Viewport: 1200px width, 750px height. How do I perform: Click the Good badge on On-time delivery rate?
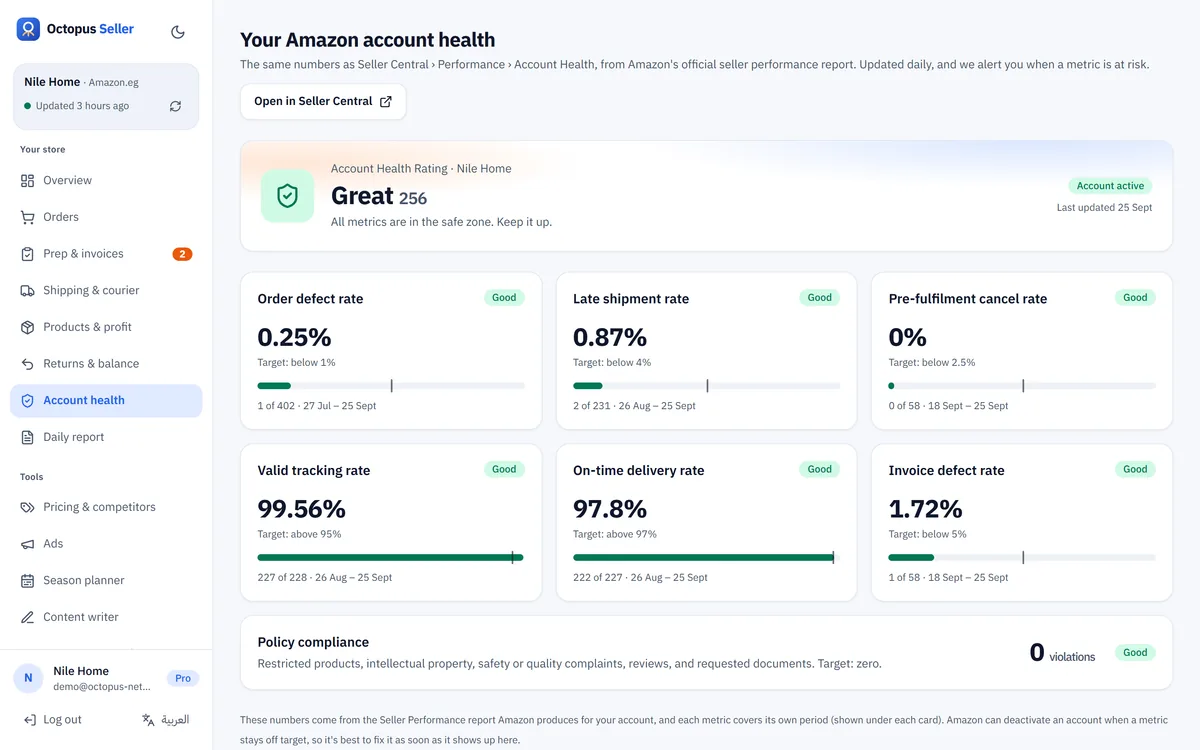(x=820, y=469)
